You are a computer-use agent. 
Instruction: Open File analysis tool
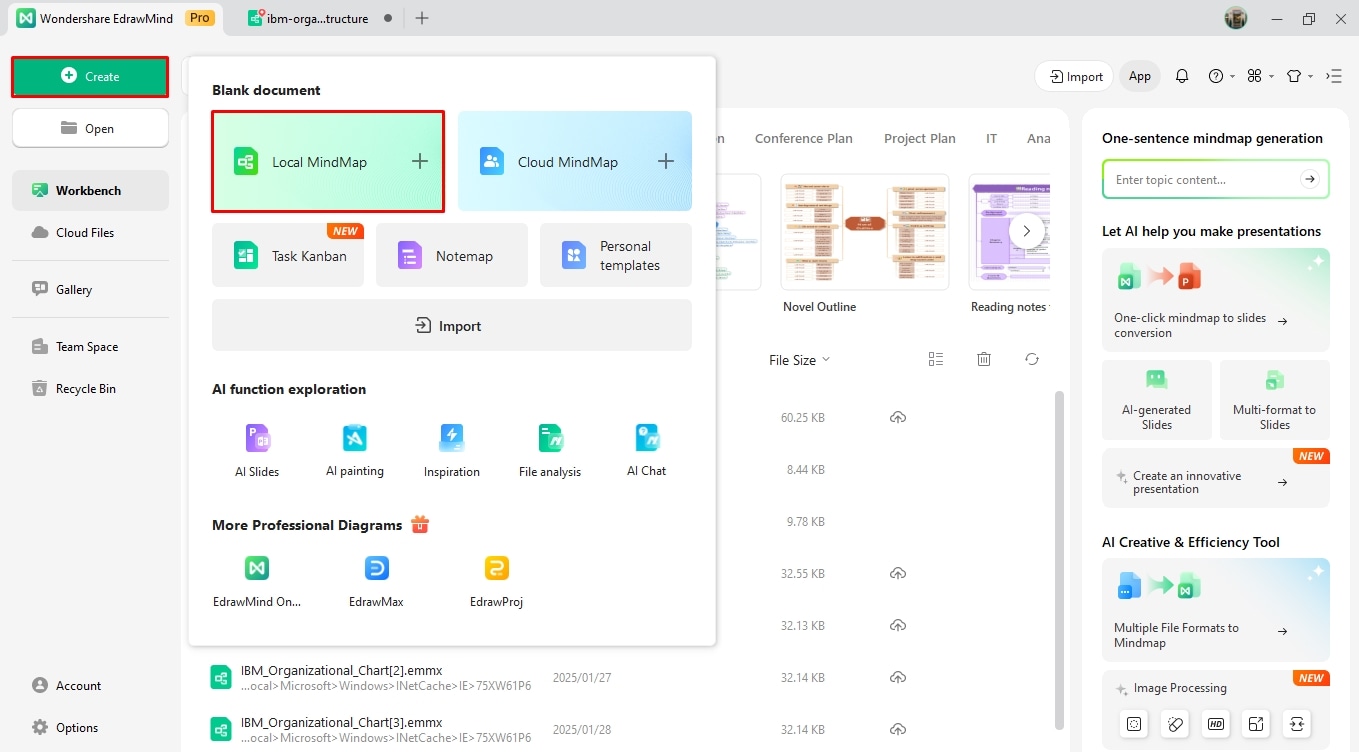click(550, 451)
